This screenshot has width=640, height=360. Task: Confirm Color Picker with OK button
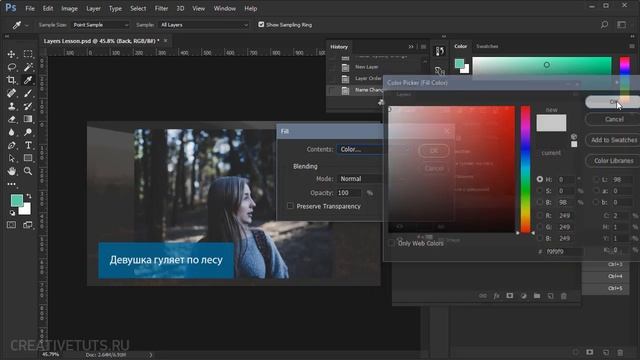pyautogui.click(x=613, y=102)
